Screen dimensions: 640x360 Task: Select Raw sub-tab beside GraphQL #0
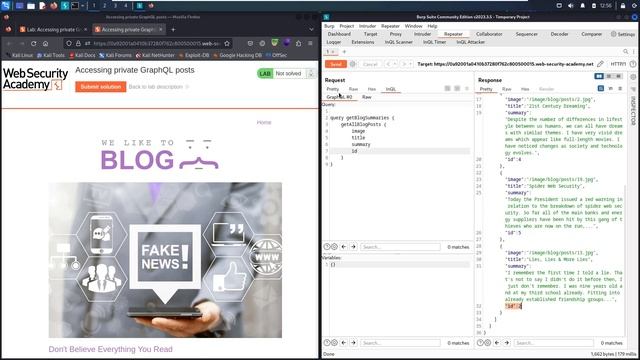point(367,97)
